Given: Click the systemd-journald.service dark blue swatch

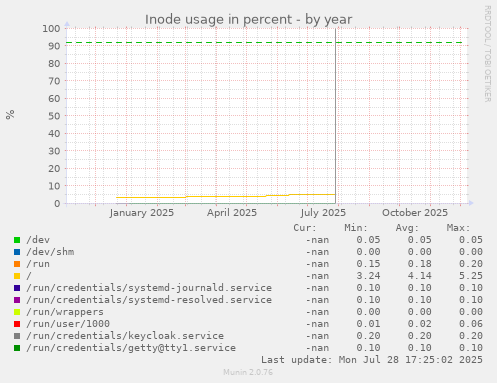Looking at the screenshot, I should coord(17,288).
